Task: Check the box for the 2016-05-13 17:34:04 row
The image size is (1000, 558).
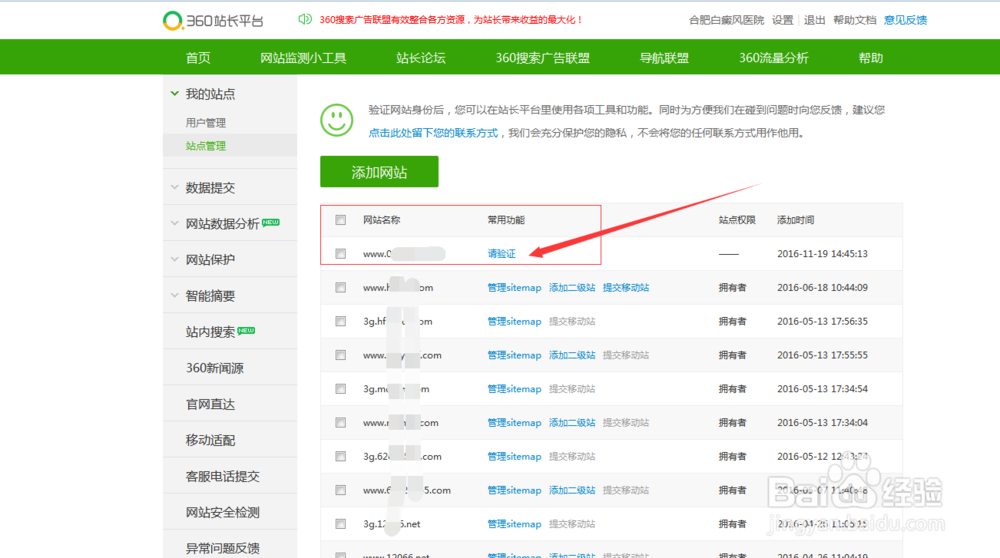Action: [x=341, y=423]
